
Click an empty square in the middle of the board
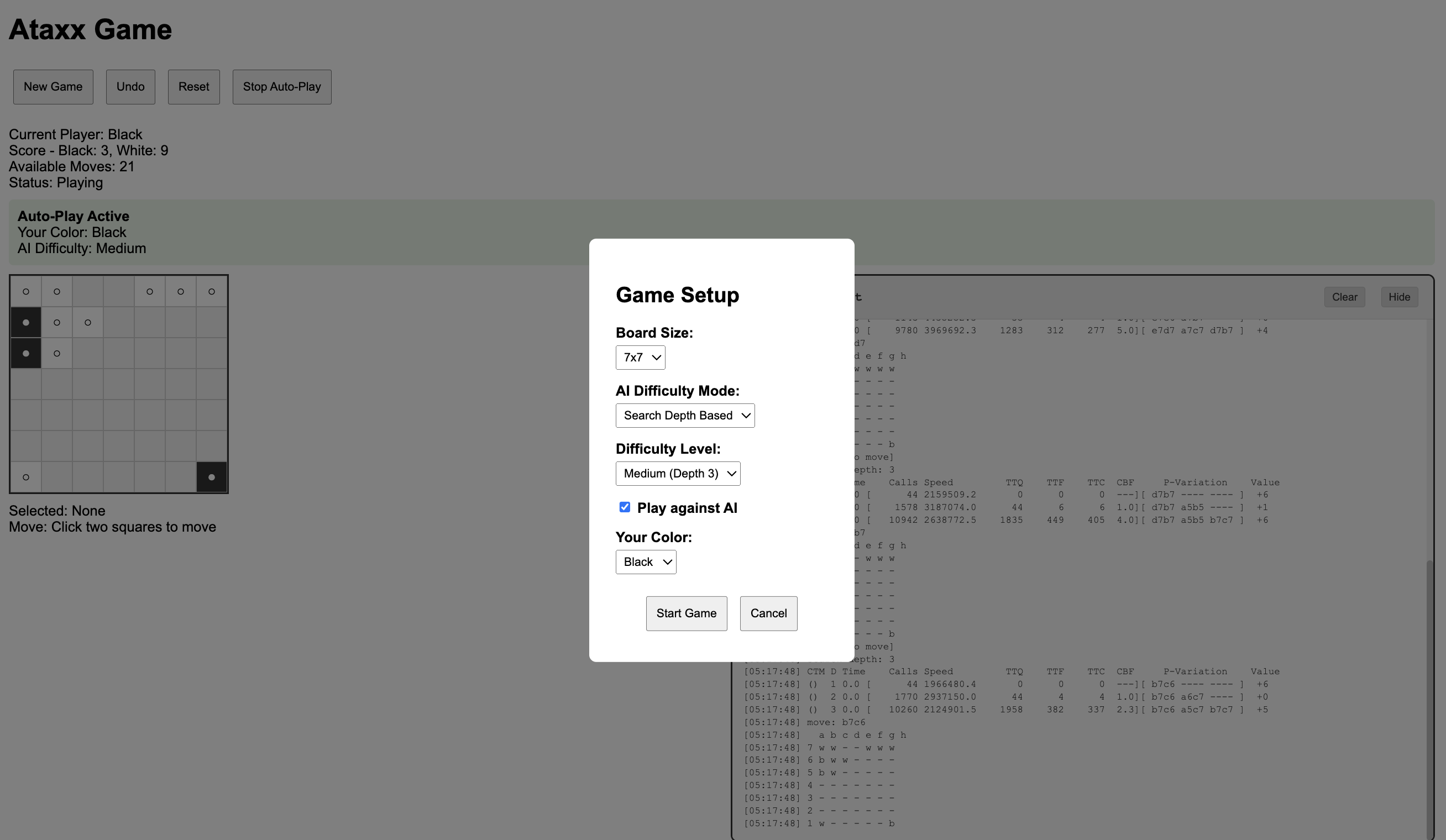119,416
